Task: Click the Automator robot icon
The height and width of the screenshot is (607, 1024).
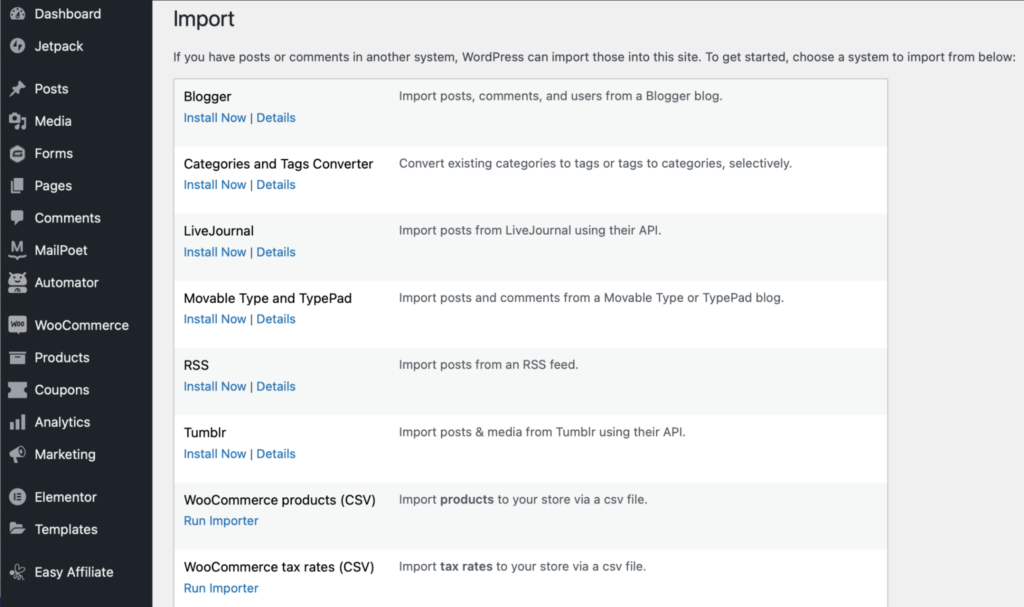Action: (18, 282)
